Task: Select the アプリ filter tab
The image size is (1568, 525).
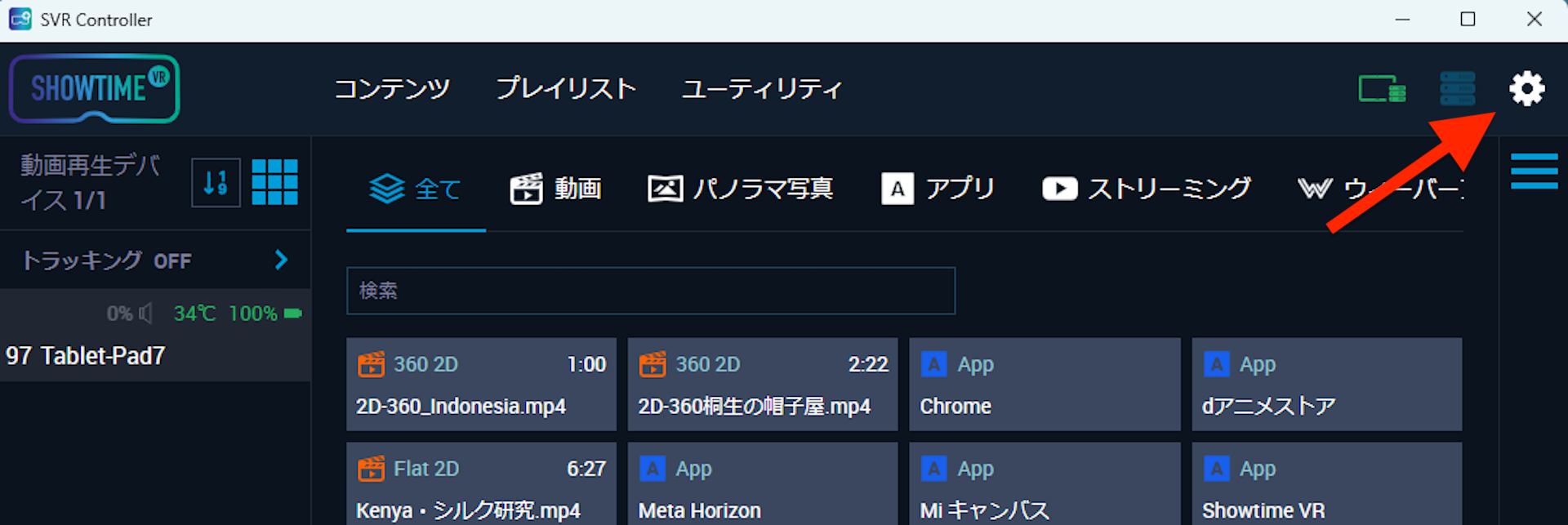Action: pyautogui.click(x=938, y=189)
